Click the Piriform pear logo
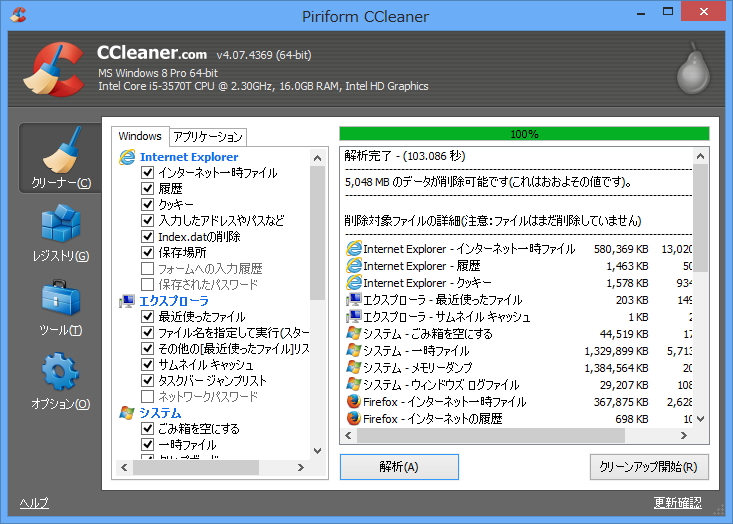The image size is (733, 524). pos(693,68)
